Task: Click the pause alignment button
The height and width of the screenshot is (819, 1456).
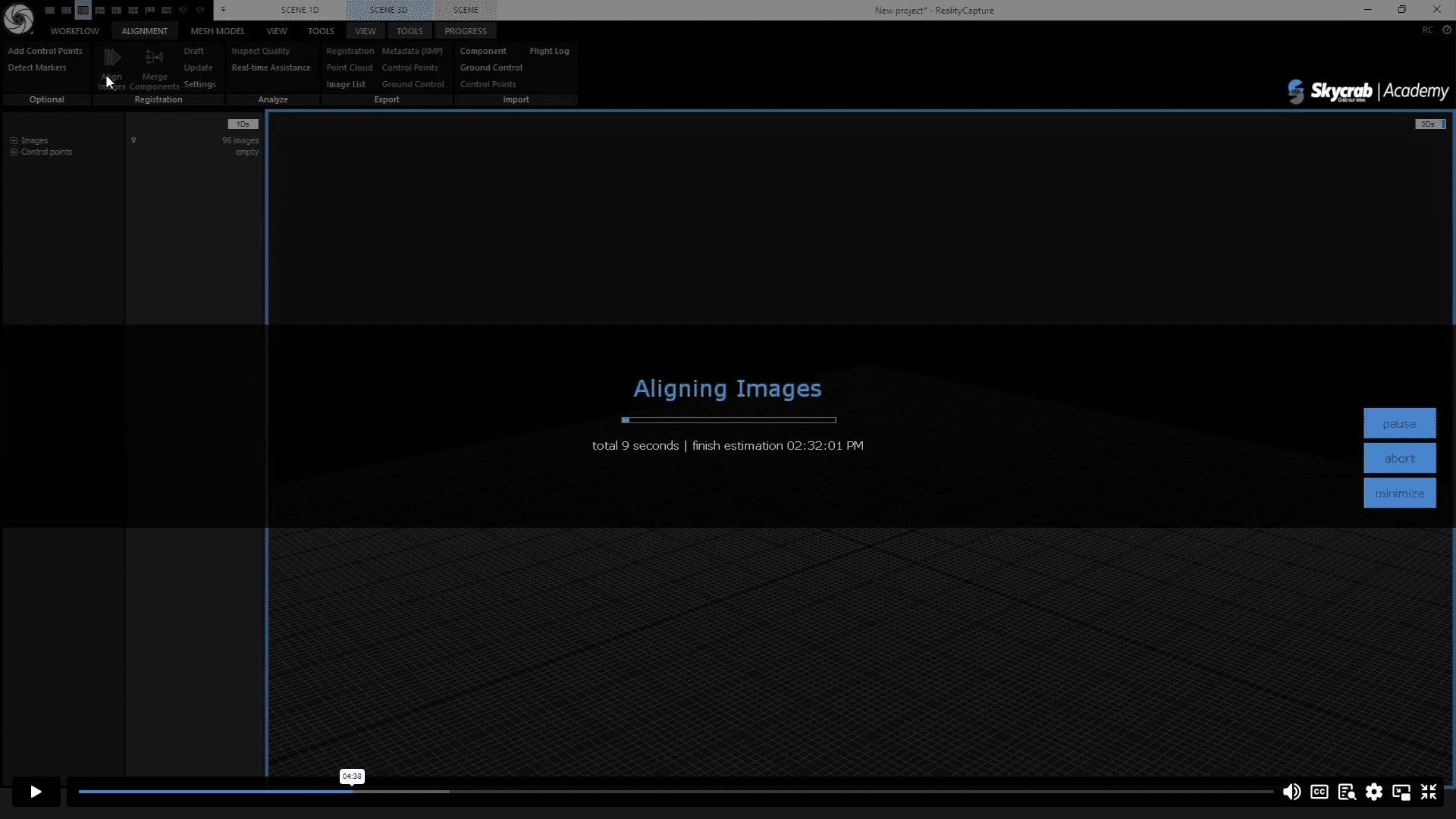Action: (x=1399, y=424)
